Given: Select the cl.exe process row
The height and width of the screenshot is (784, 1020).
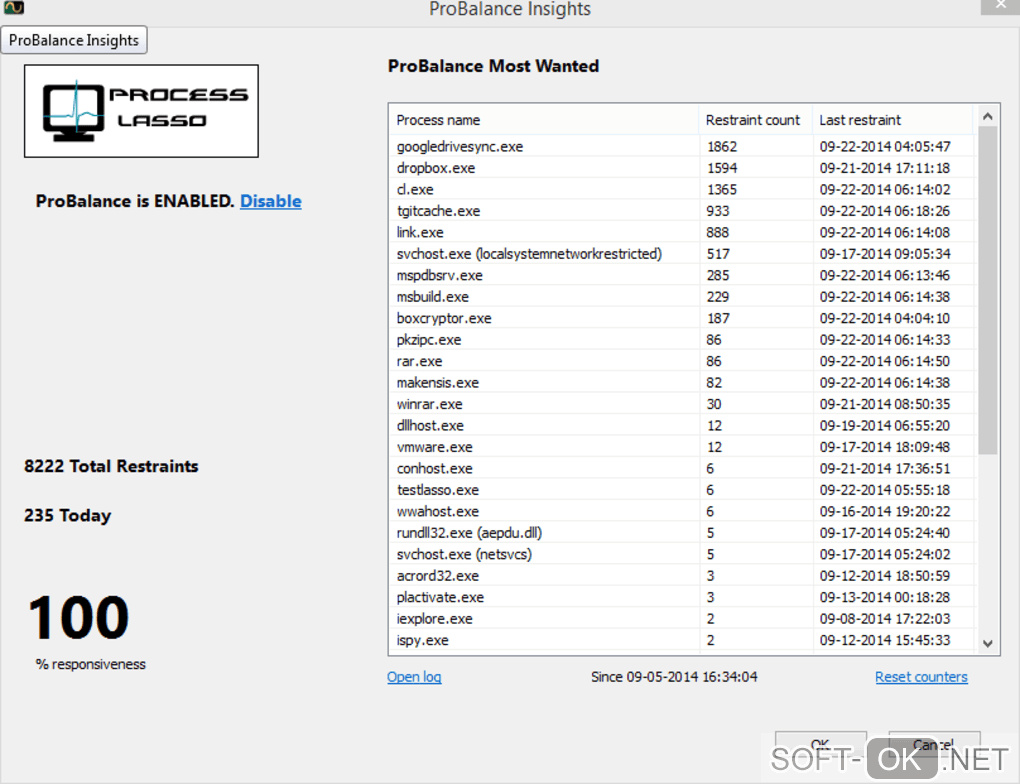Looking at the screenshot, I should (x=682, y=189).
